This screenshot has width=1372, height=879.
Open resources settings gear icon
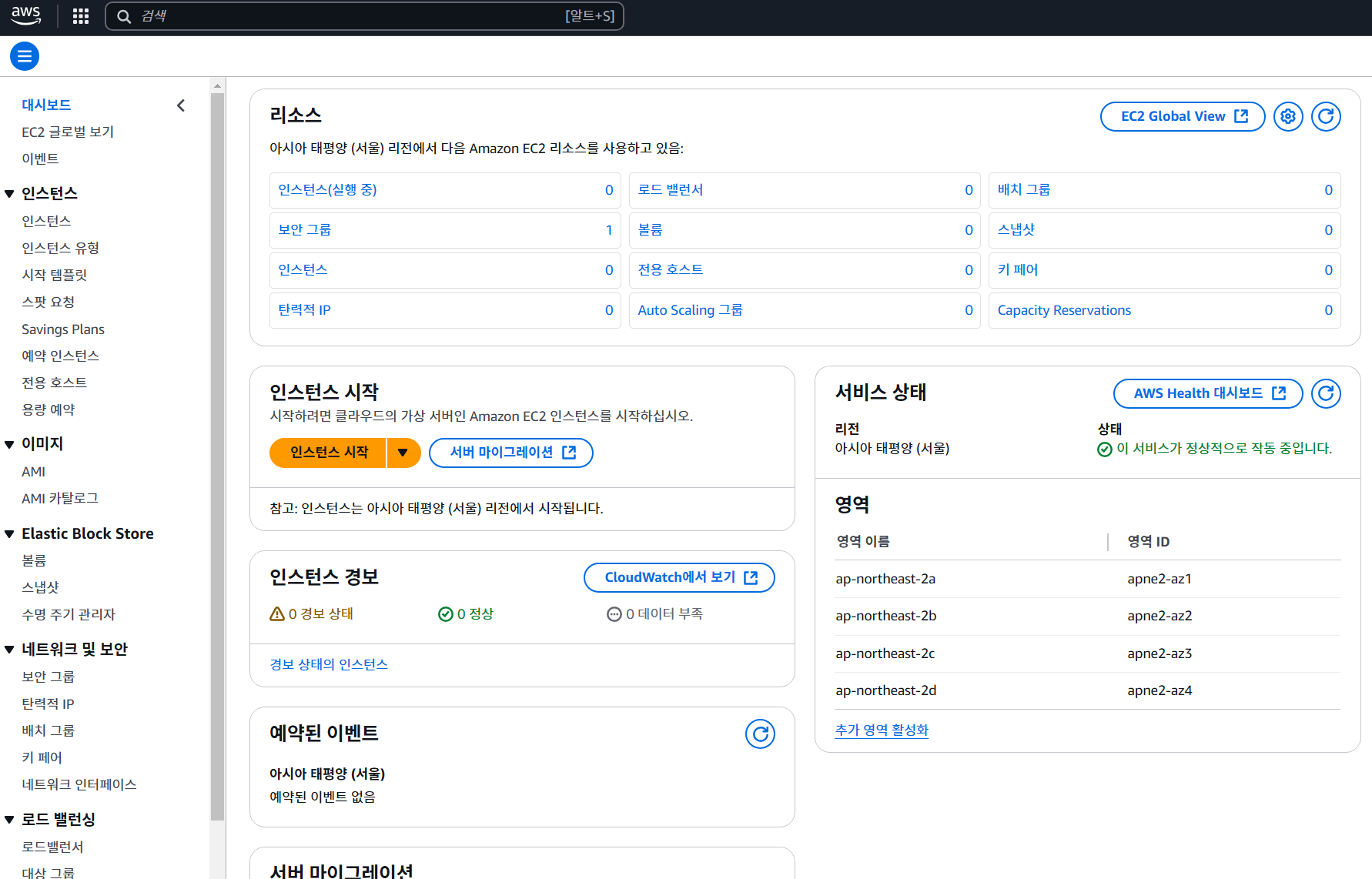pos(1288,116)
